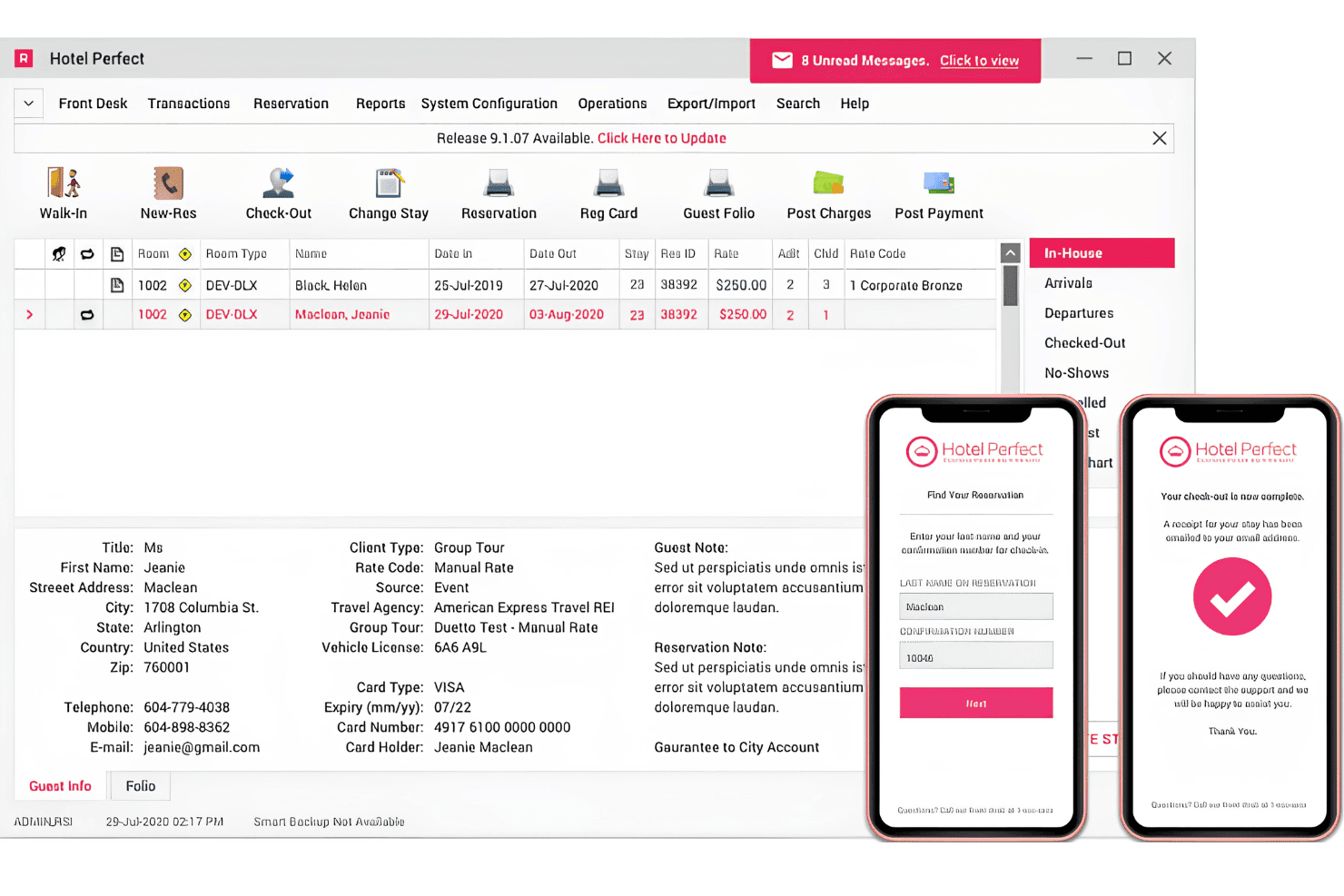Click the 'Click to view' messages link
The width and height of the screenshot is (1344, 896).
click(x=979, y=61)
